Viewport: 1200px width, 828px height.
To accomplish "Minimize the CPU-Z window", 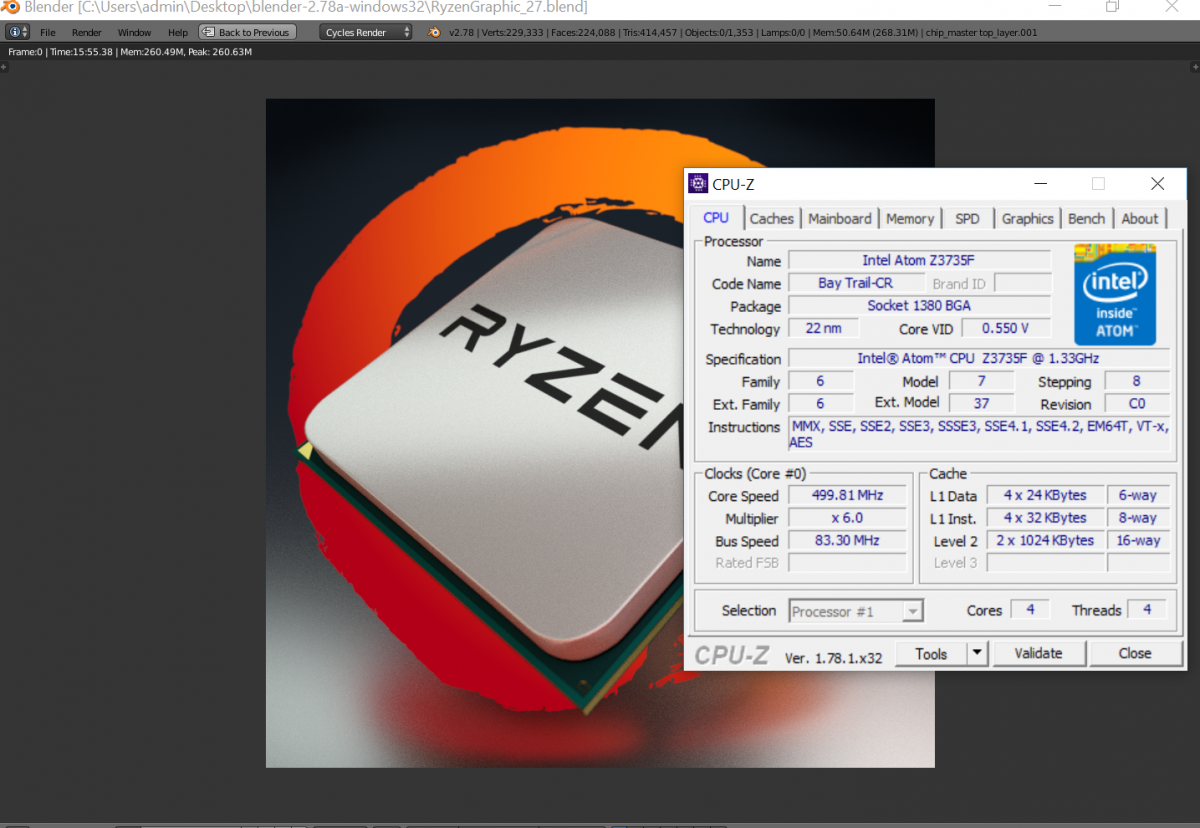I will pyautogui.click(x=1041, y=184).
